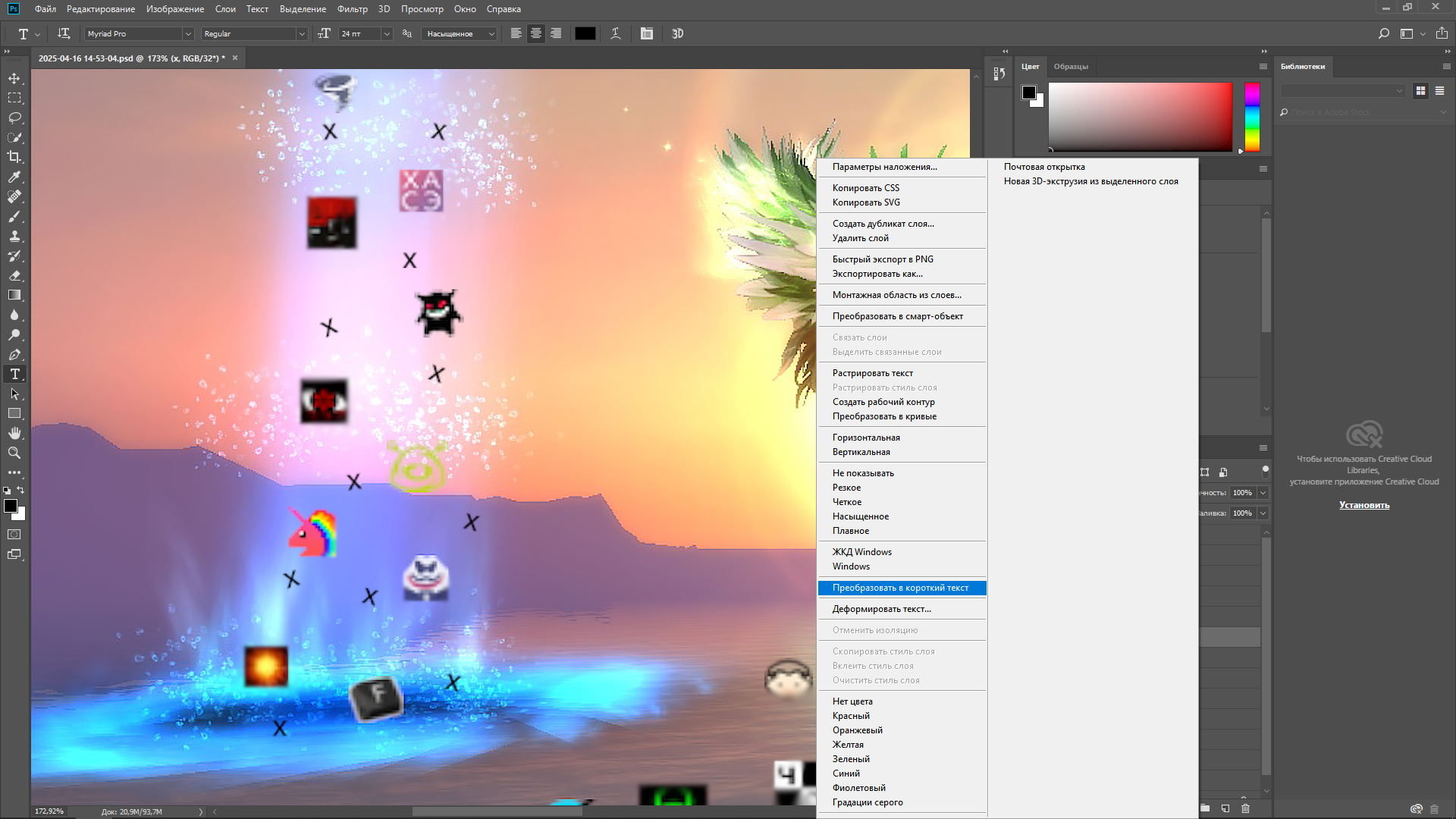Image resolution: width=1456 pixels, height=819 pixels.
Task: Toggle text orientation in options bar
Action: point(64,33)
